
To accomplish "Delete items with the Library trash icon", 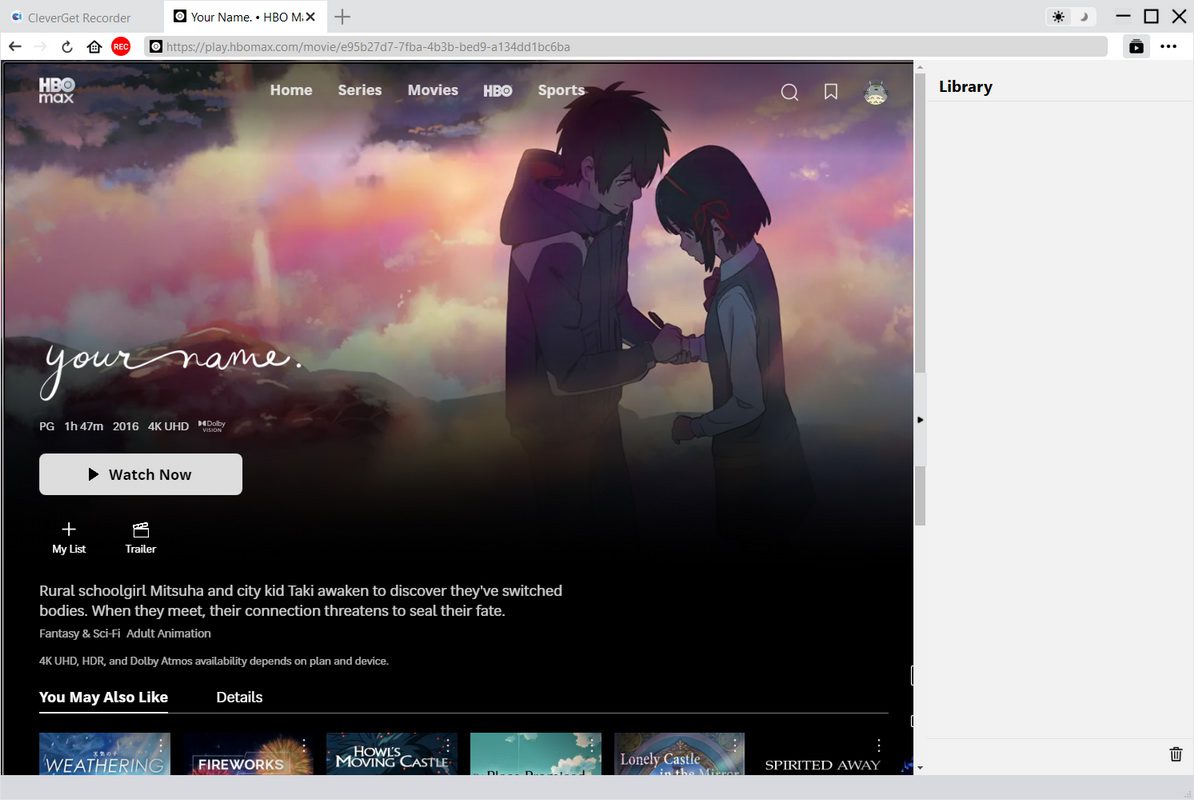I will tap(1176, 754).
